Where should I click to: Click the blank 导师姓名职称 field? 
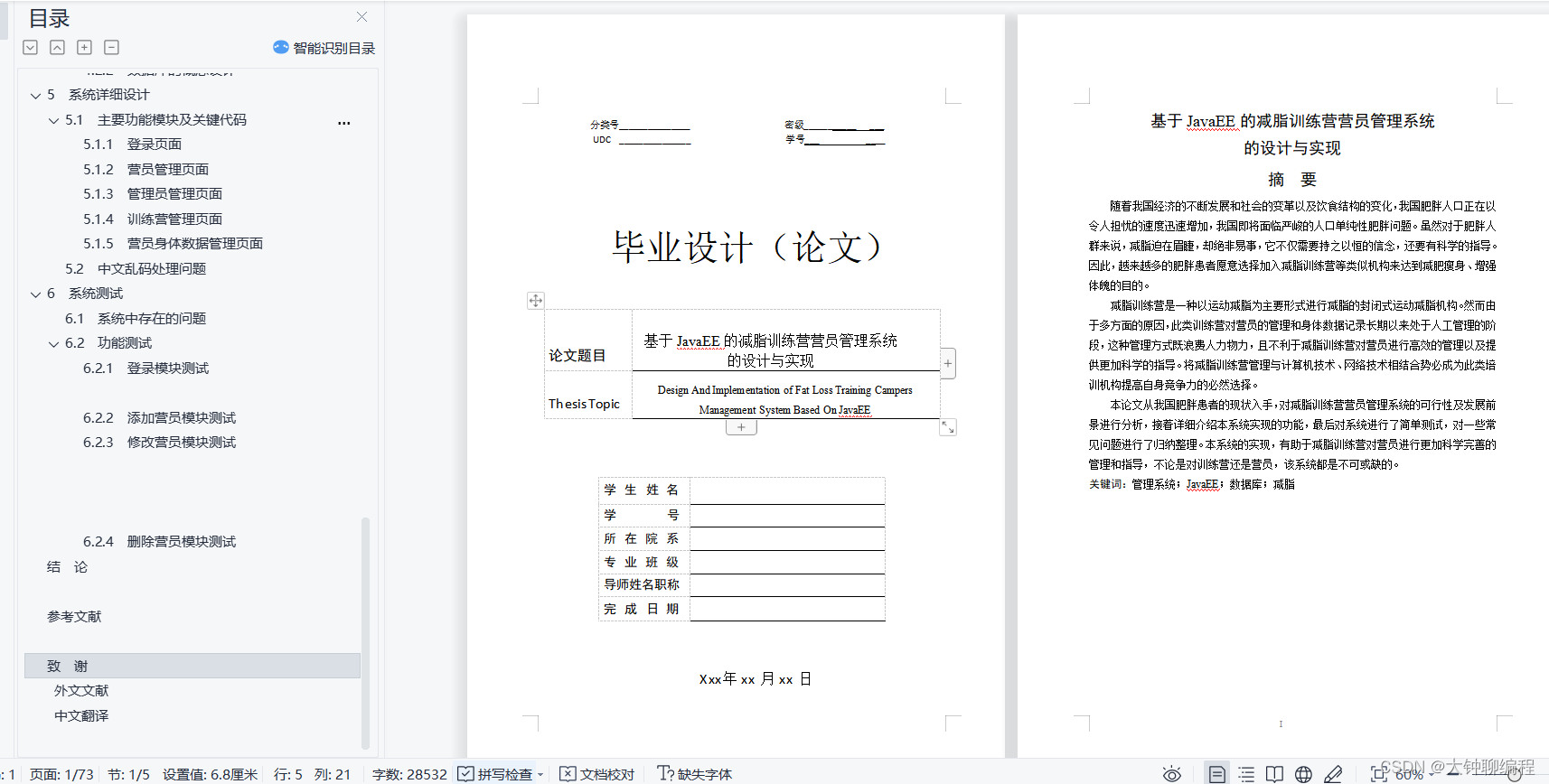[787, 585]
